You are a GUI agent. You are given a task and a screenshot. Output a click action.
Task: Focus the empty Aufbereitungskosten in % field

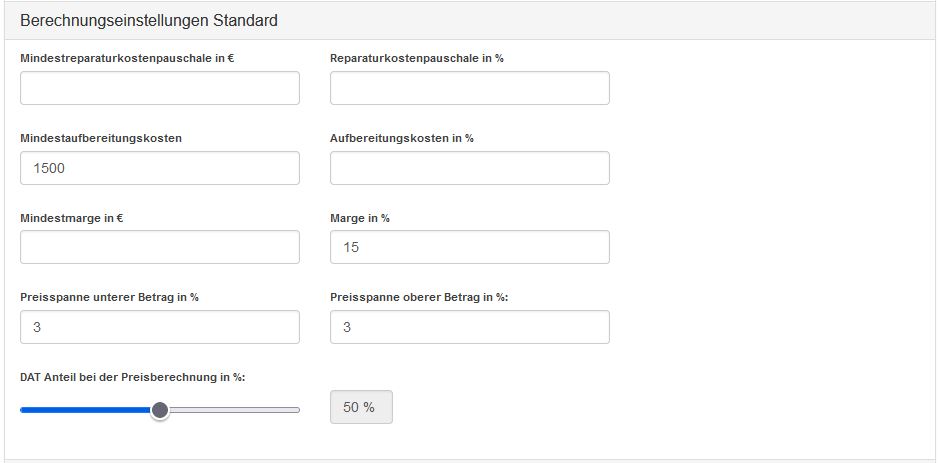coord(469,168)
